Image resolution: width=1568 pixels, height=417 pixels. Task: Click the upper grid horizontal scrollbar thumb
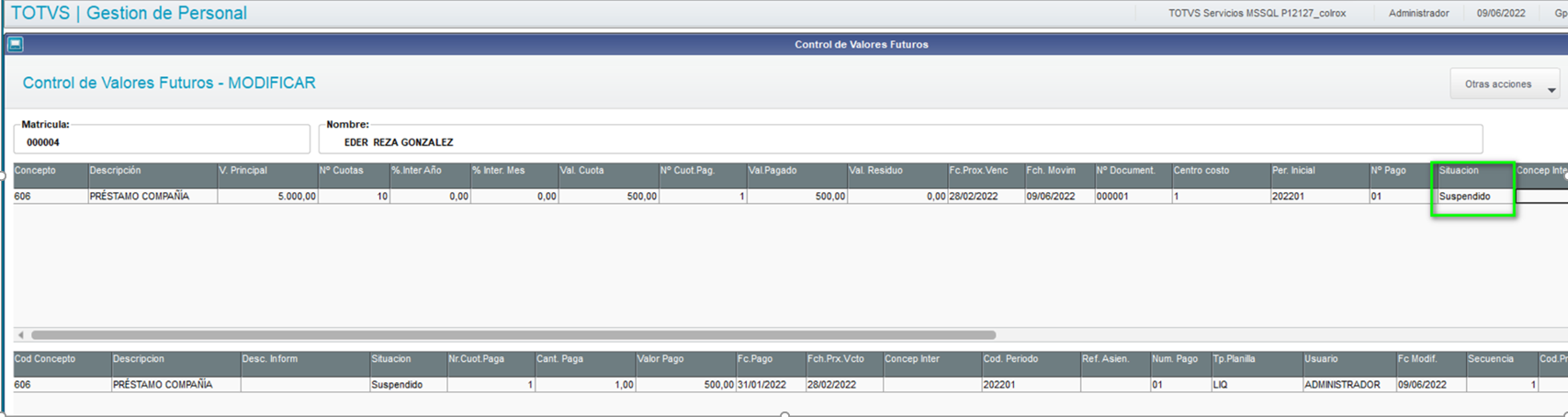click(x=513, y=335)
